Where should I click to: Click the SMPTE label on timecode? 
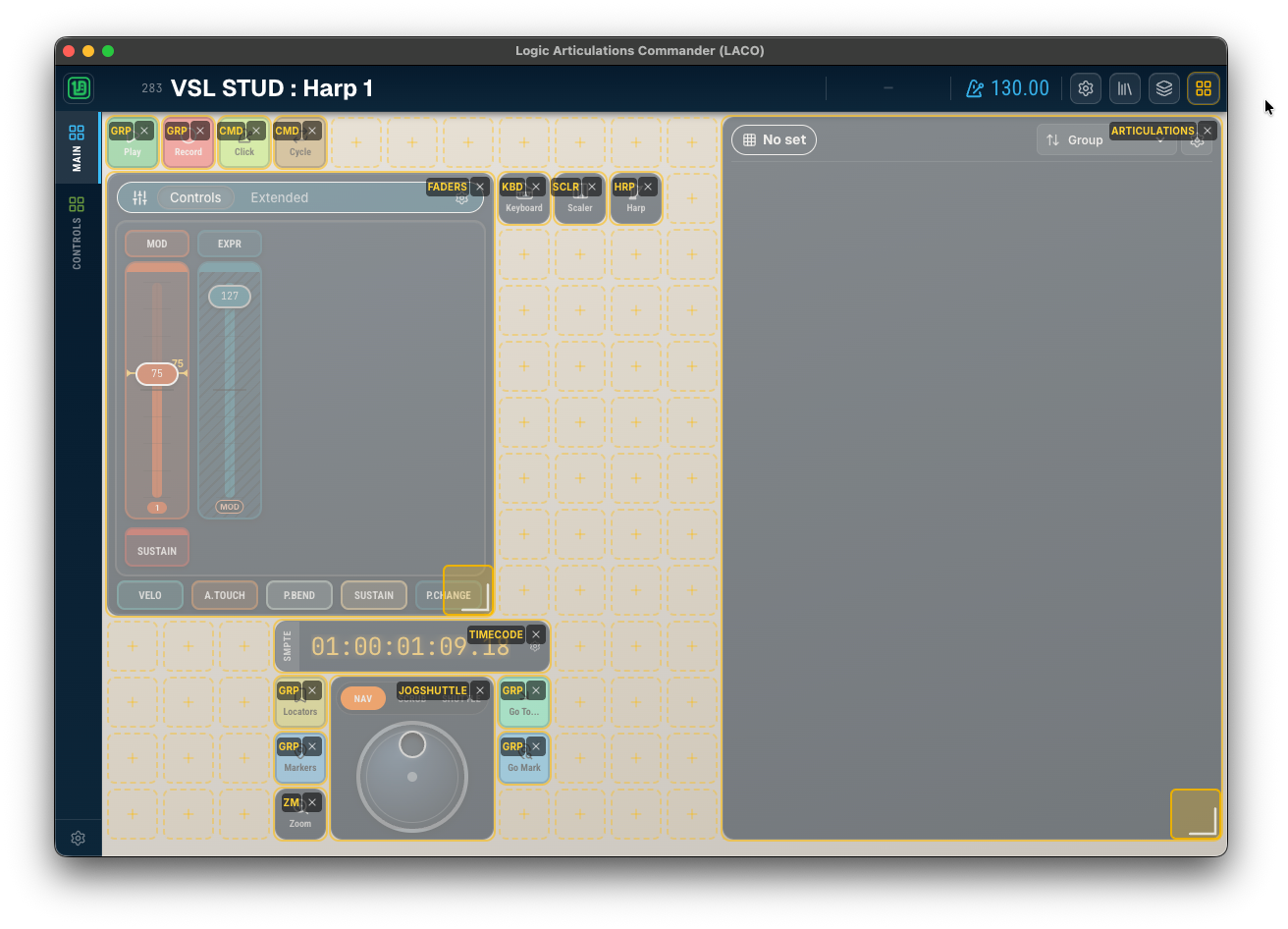click(x=288, y=645)
